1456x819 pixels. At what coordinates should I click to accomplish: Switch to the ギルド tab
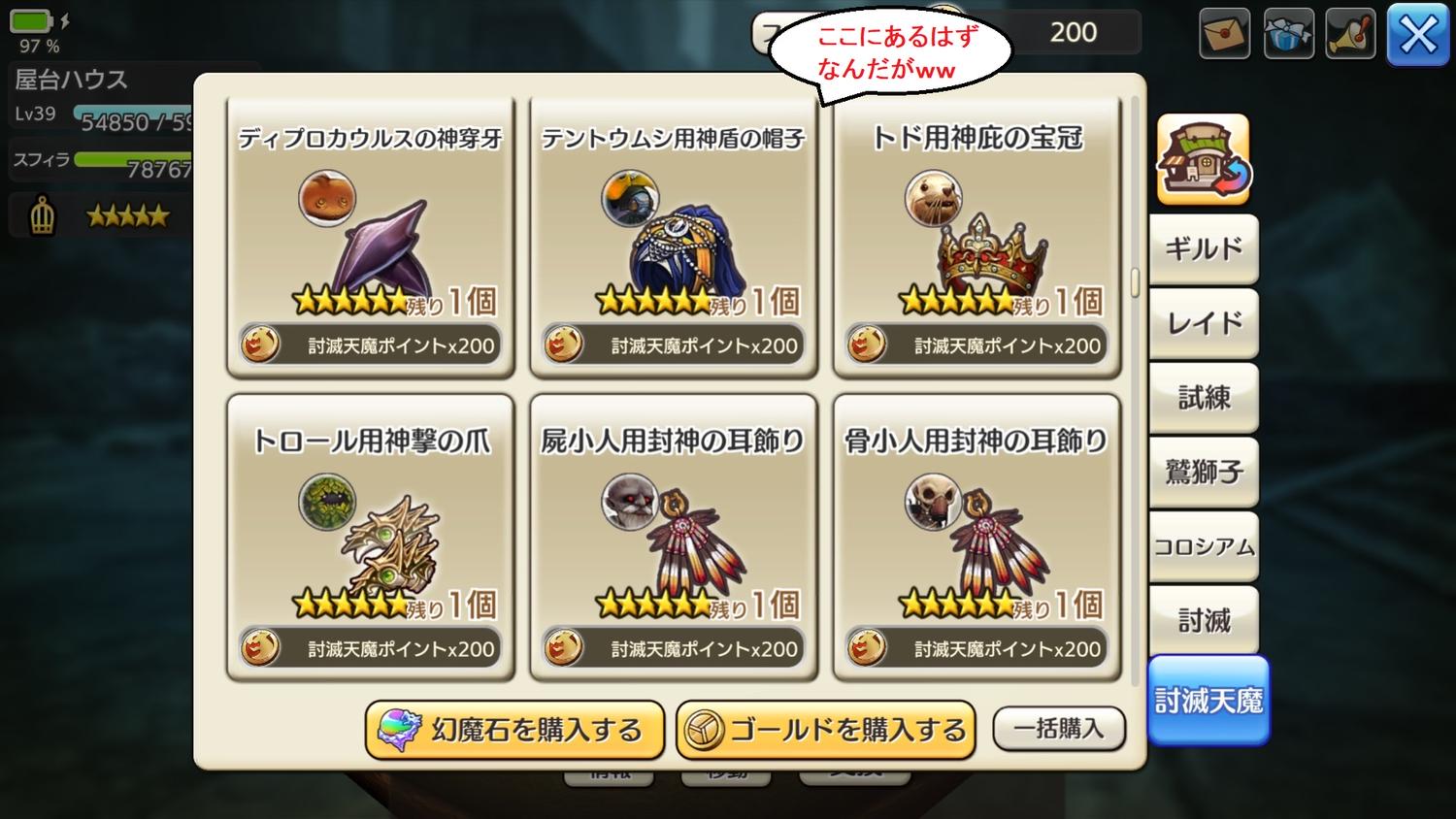click(1204, 249)
